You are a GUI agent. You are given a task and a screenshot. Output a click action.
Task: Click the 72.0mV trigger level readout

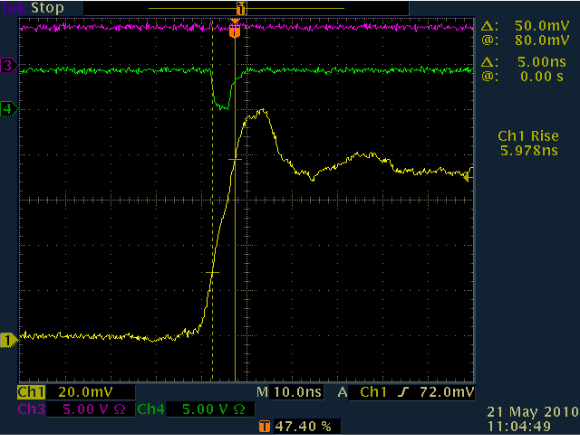447,392
